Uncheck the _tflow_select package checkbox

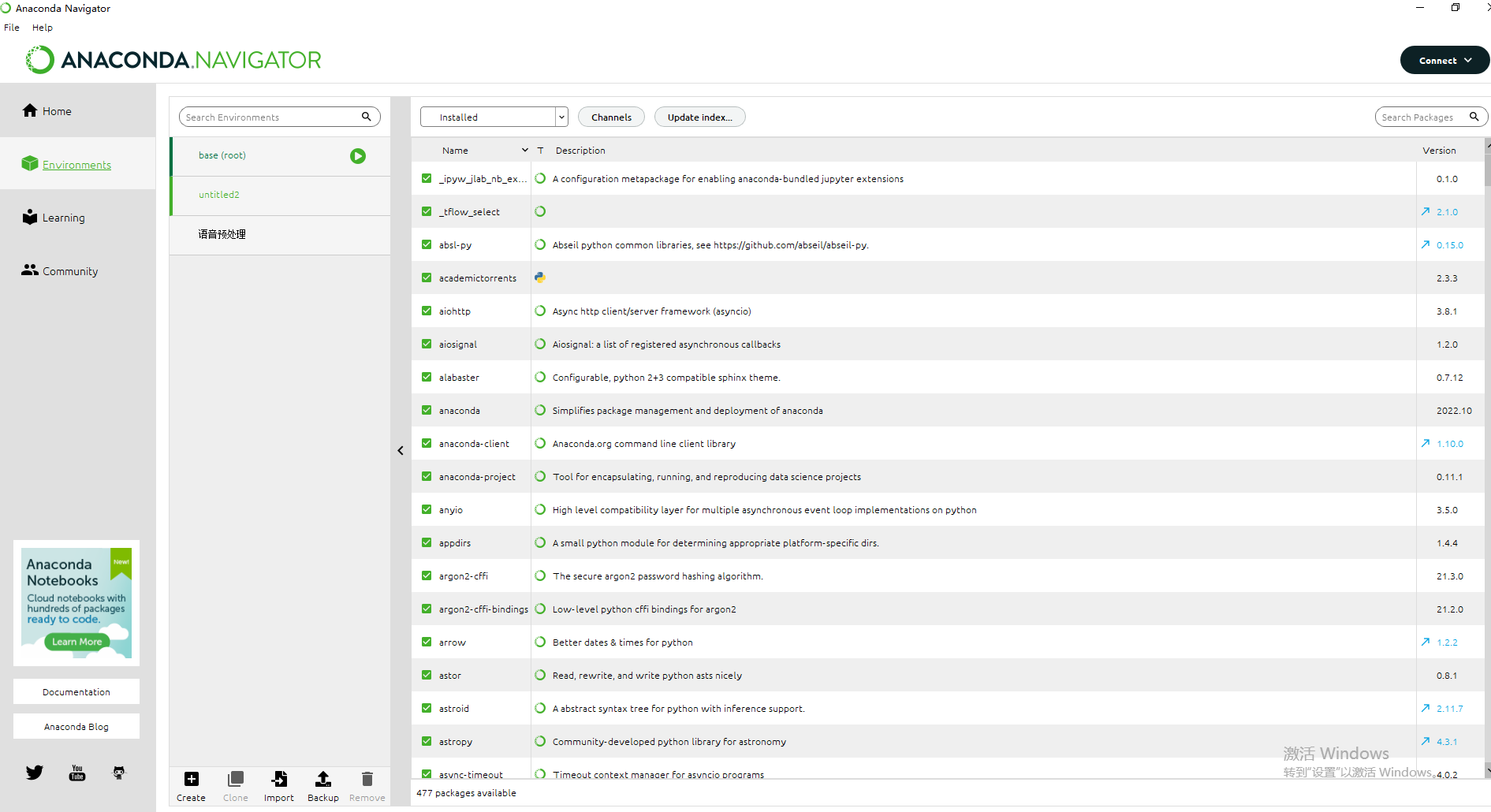click(x=427, y=211)
